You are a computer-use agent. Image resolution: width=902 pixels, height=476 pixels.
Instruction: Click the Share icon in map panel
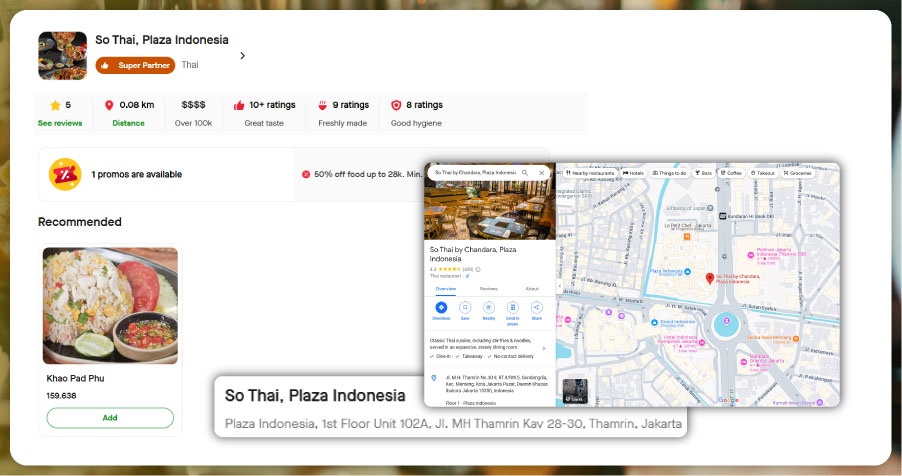(537, 308)
